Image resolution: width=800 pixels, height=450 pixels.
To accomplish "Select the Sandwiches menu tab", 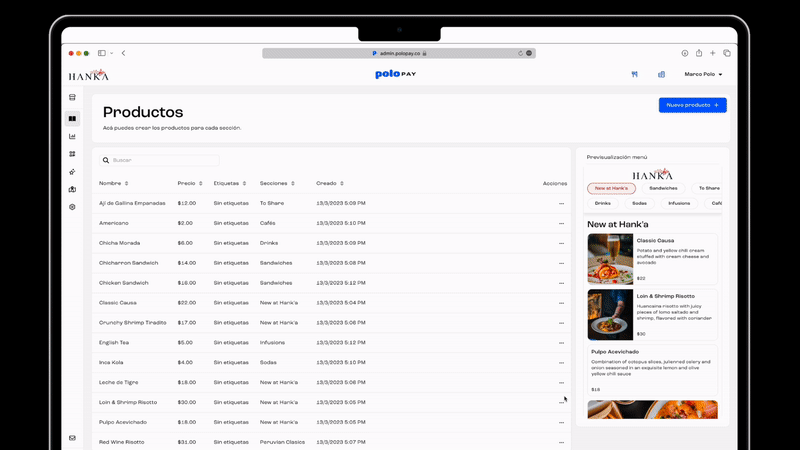I will [663, 188].
